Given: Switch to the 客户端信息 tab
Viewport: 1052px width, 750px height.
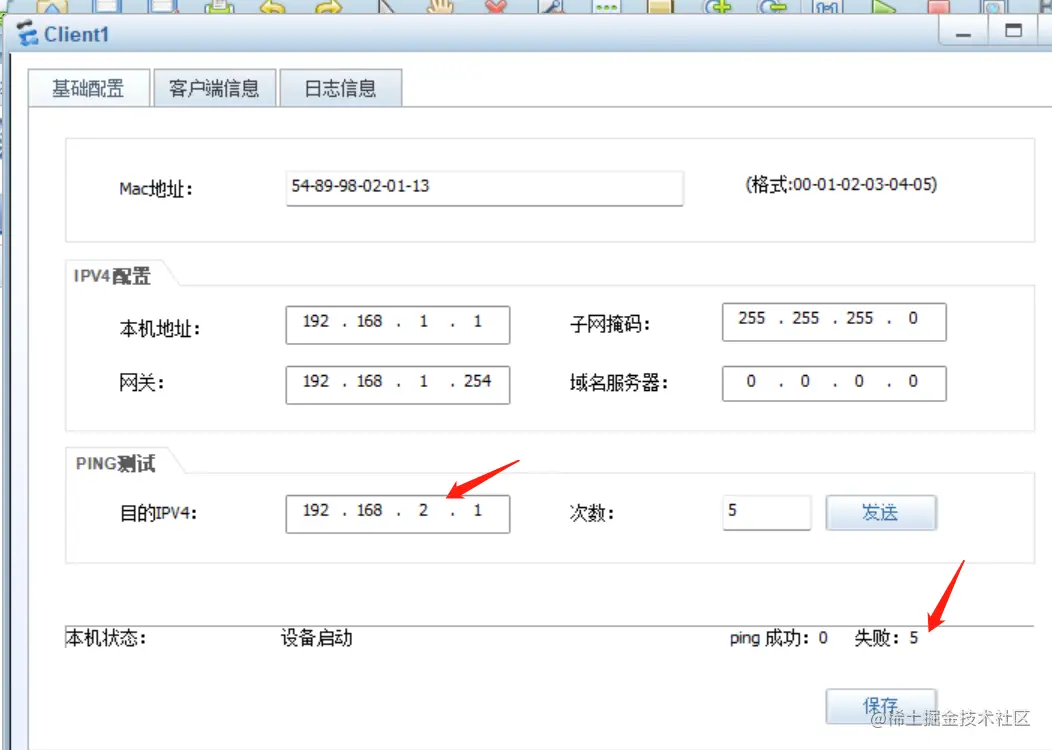Looking at the screenshot, I should (214, 87).
